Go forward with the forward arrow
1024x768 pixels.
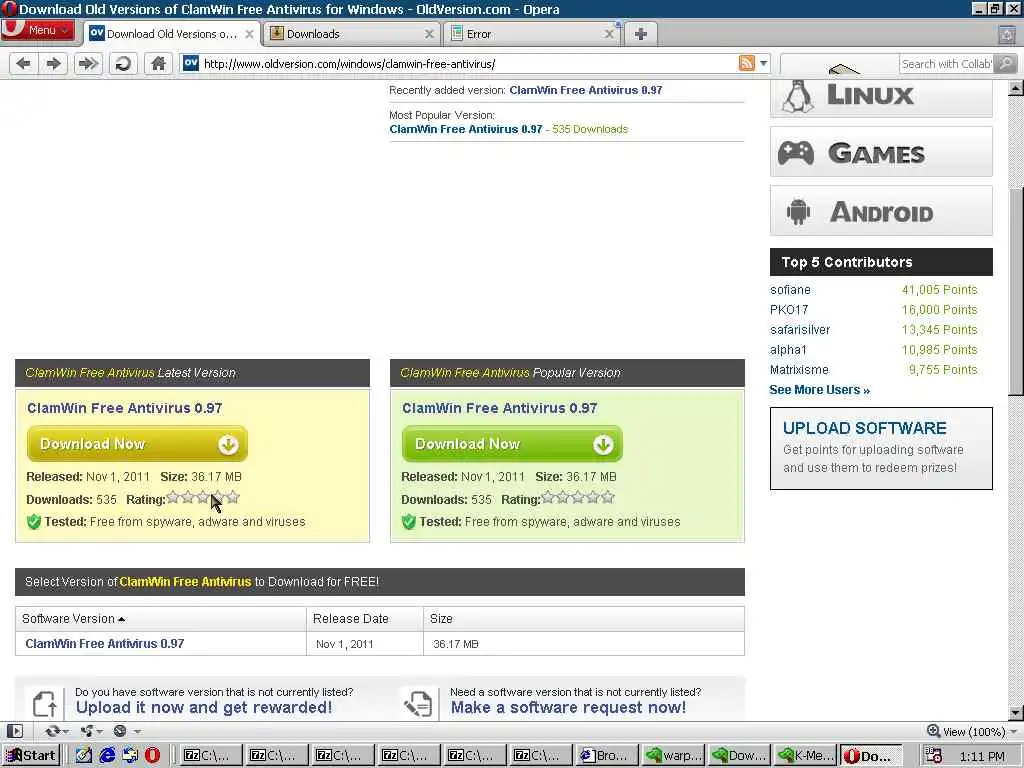pos(54,63)
